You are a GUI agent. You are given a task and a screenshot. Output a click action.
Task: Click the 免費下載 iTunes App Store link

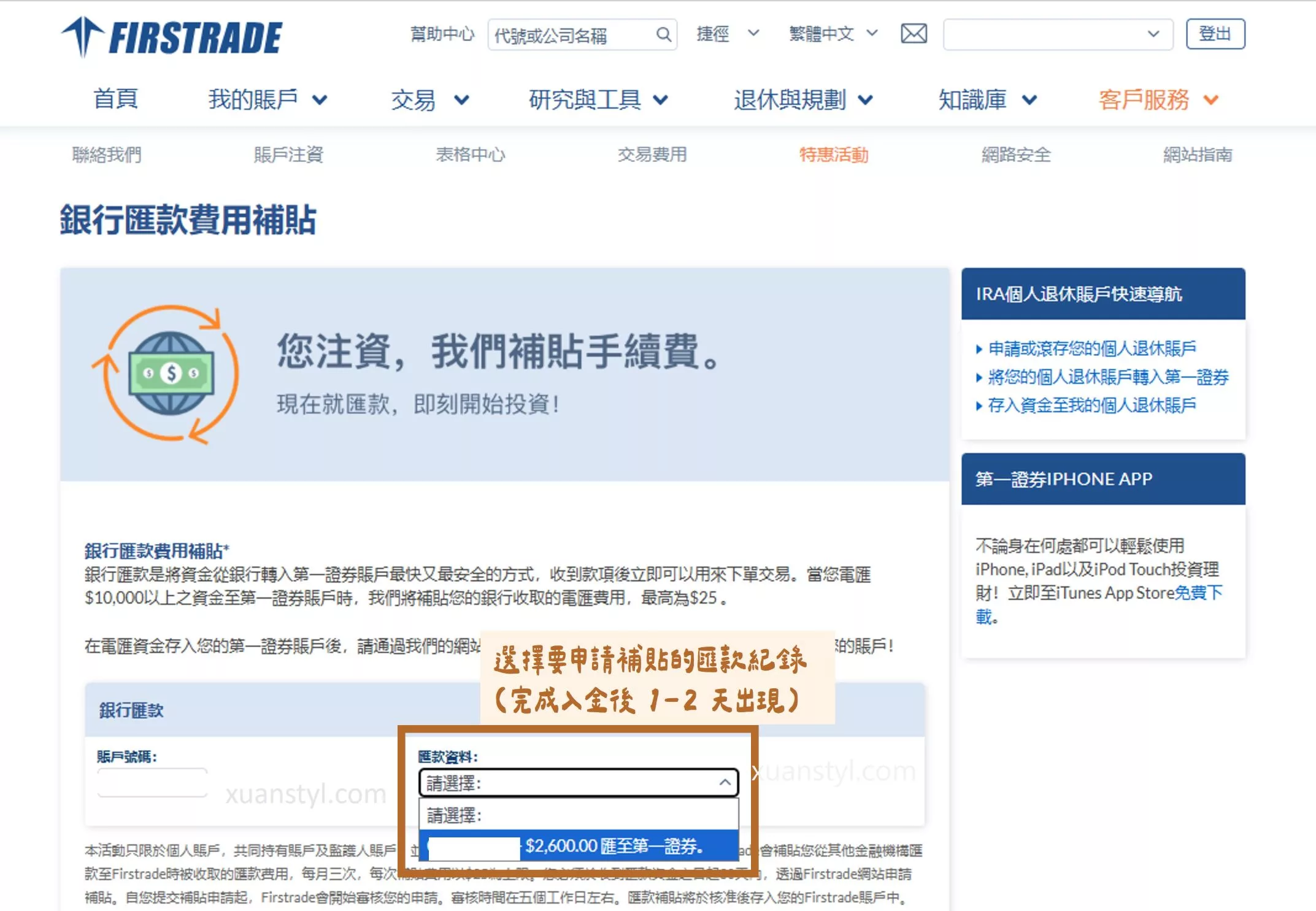1198,593
